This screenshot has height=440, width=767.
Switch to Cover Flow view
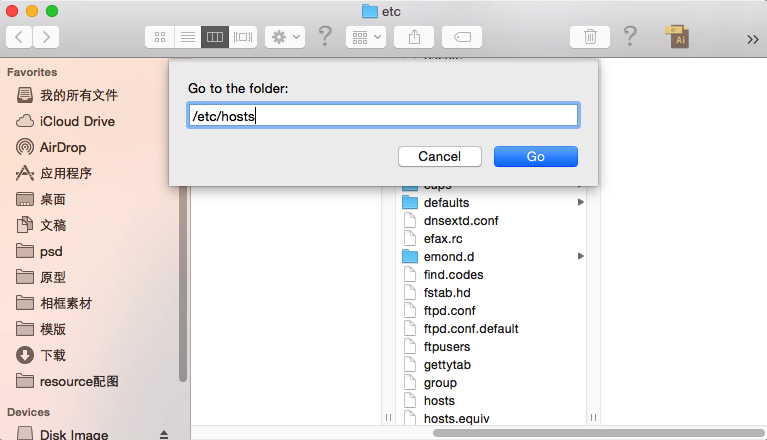pos(243,37)
